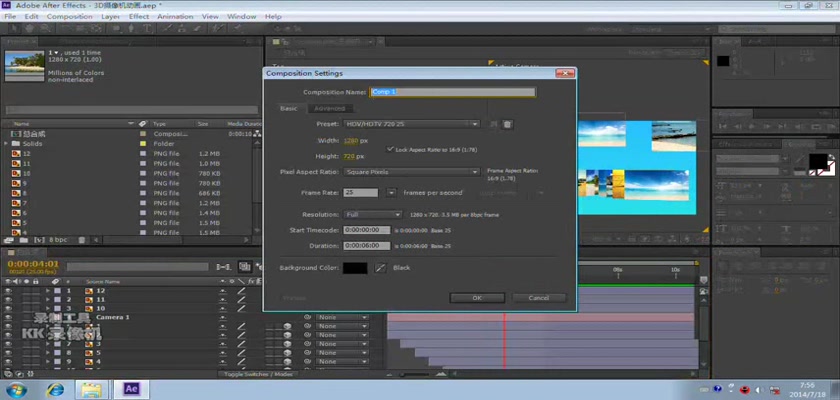Toggle 3D switch for layer 9
Viewport: 840px width, 400px height.
[x=287, y=361]
